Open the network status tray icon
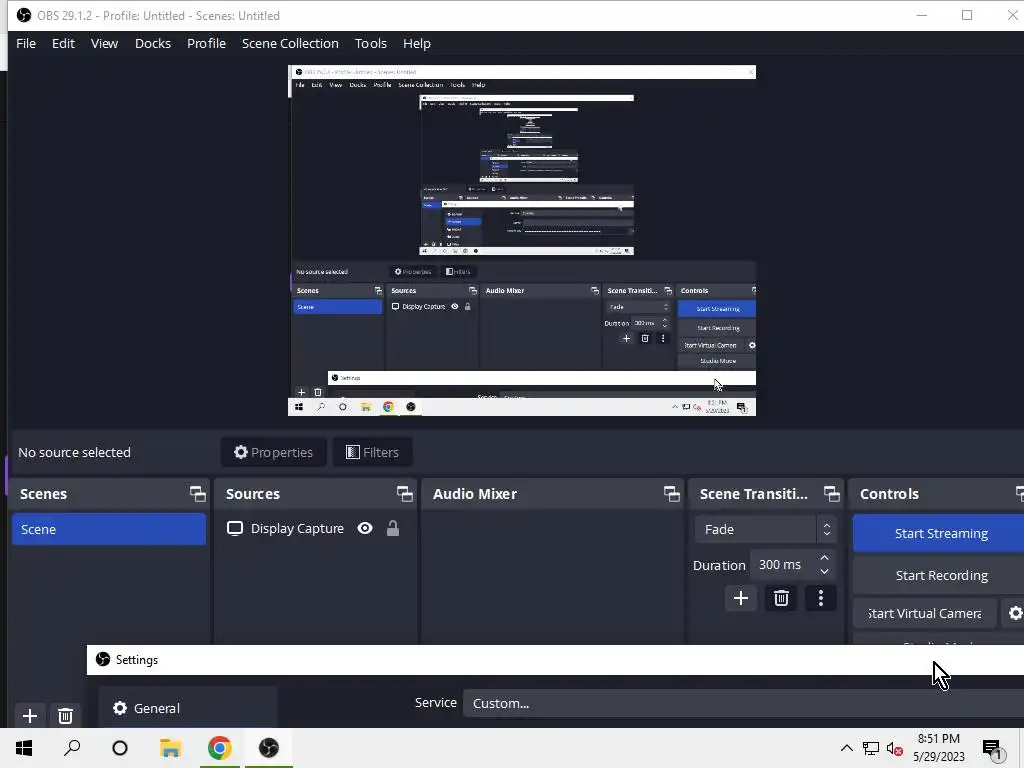This screenshot has height=768, width=1024. 871,748
